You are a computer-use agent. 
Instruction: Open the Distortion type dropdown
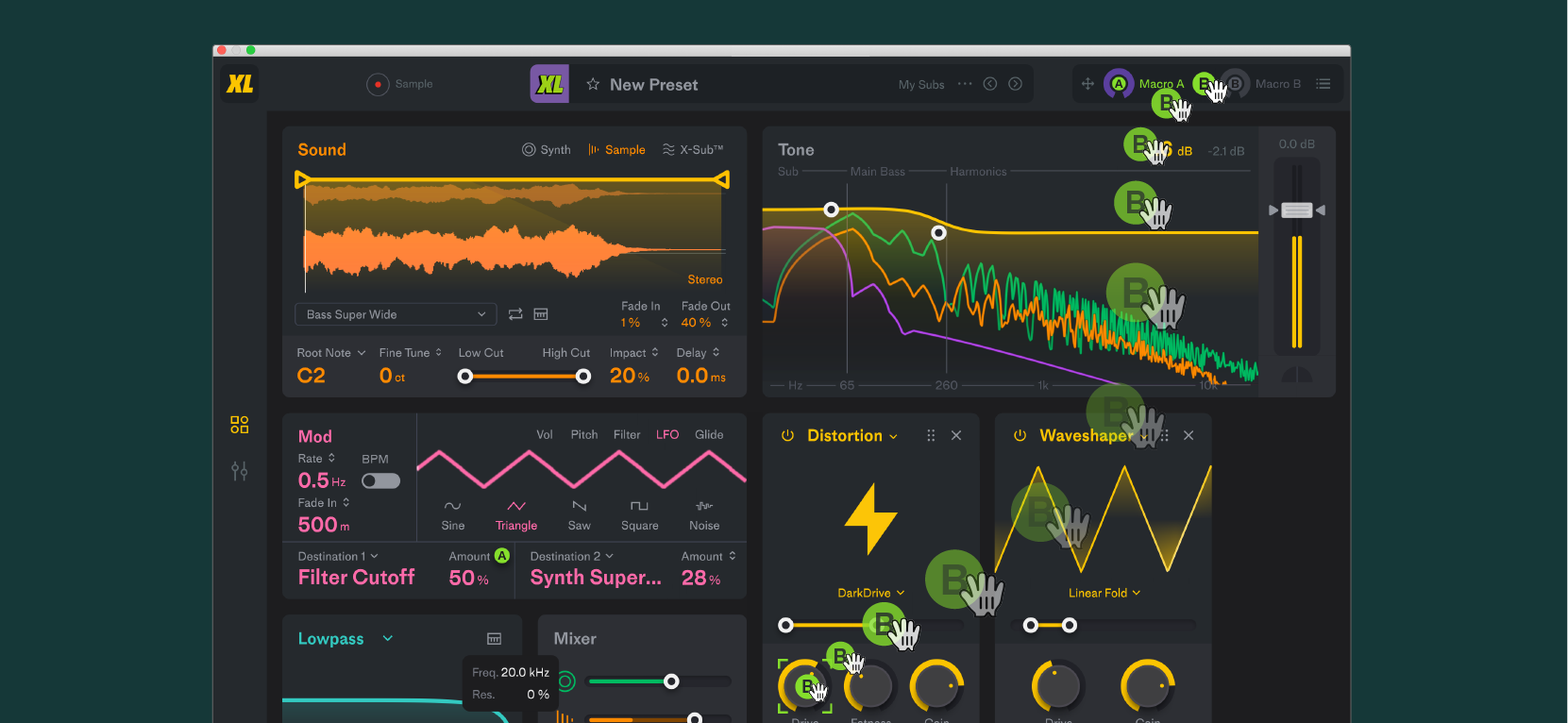click(x=852, y=435)
